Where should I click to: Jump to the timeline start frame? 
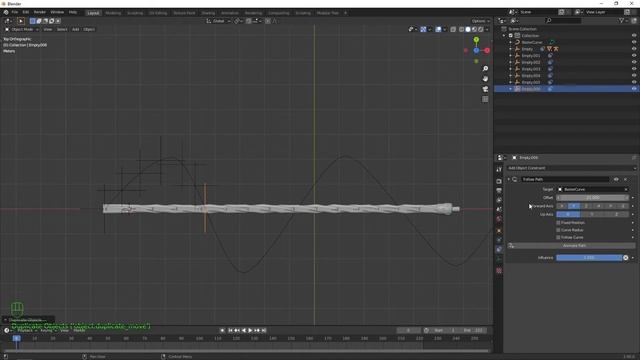coord(230,330)
